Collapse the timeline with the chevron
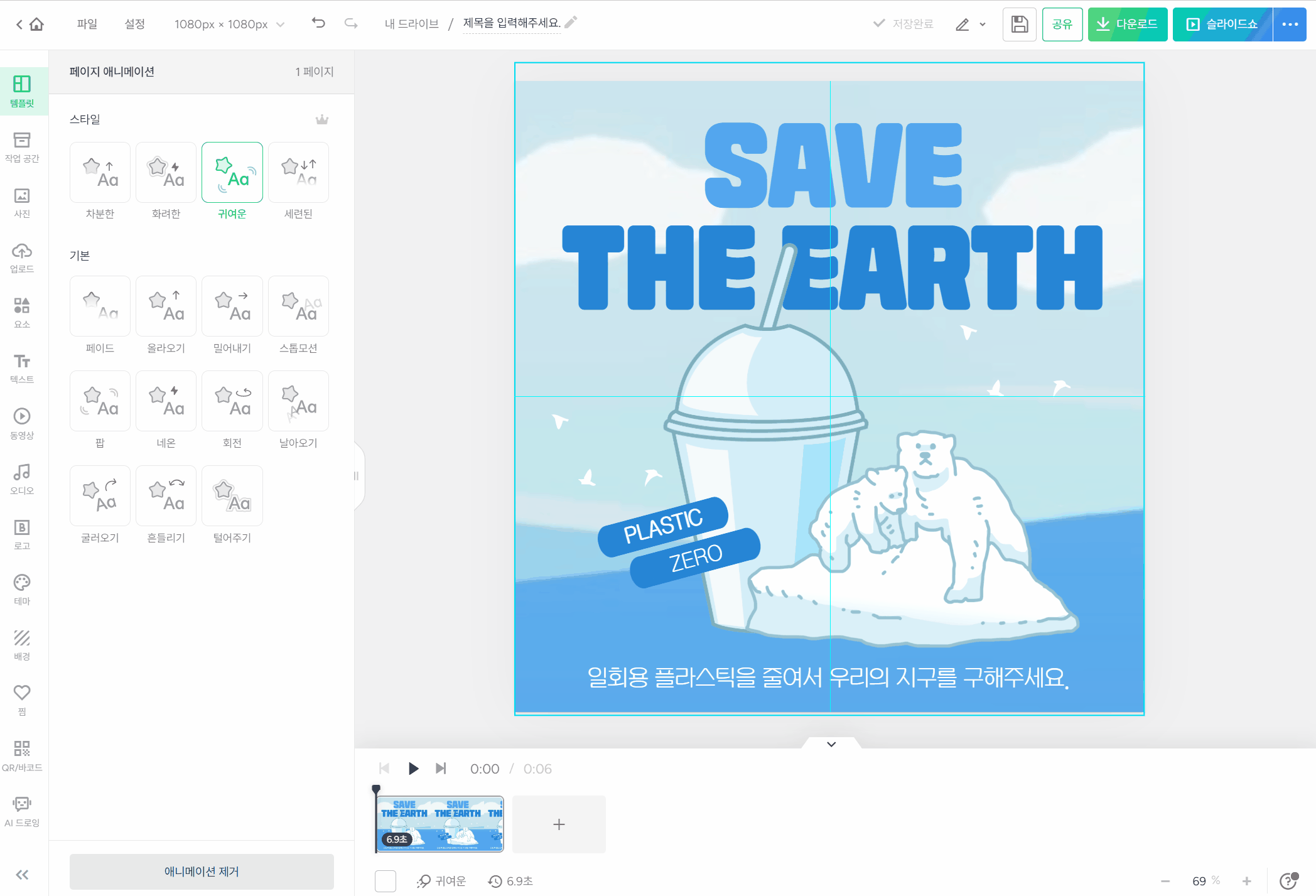1316x896 pixels. click(x=831, y=744)
